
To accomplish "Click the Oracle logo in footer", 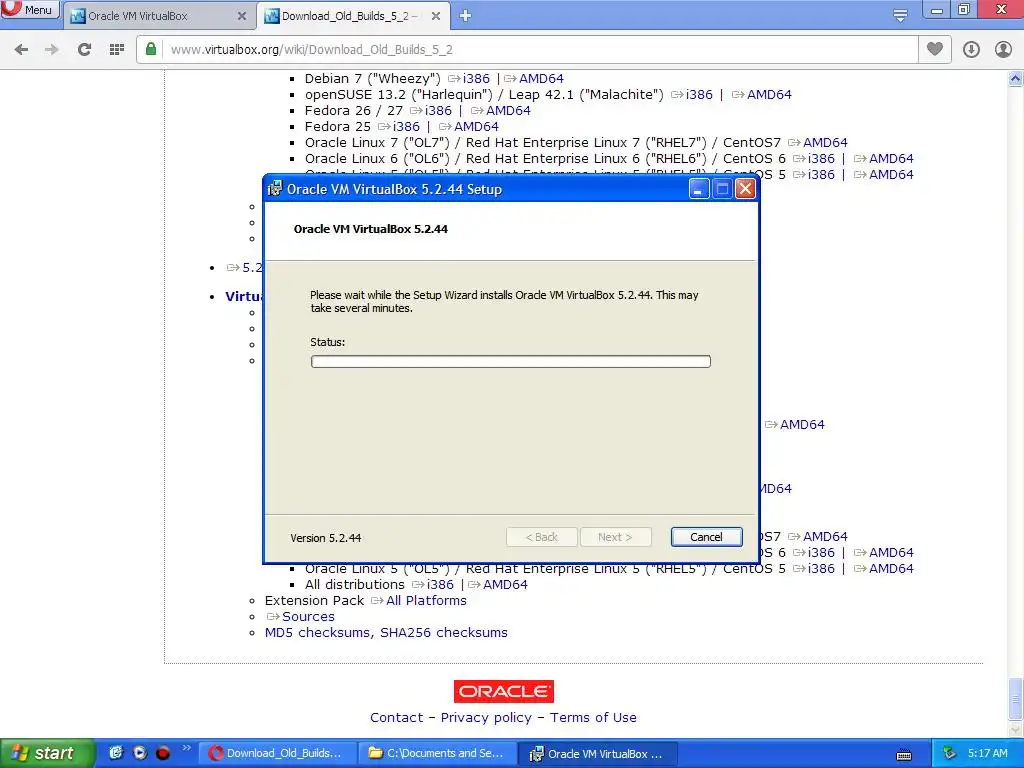I will [x=504, y=692].
